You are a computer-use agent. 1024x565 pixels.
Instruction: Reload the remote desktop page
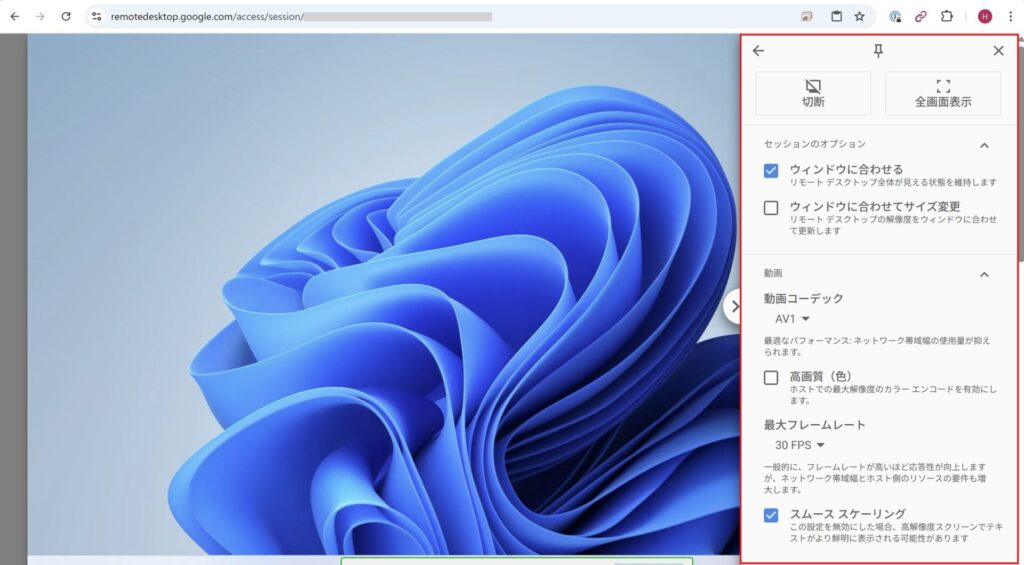(x=66, y=16)
